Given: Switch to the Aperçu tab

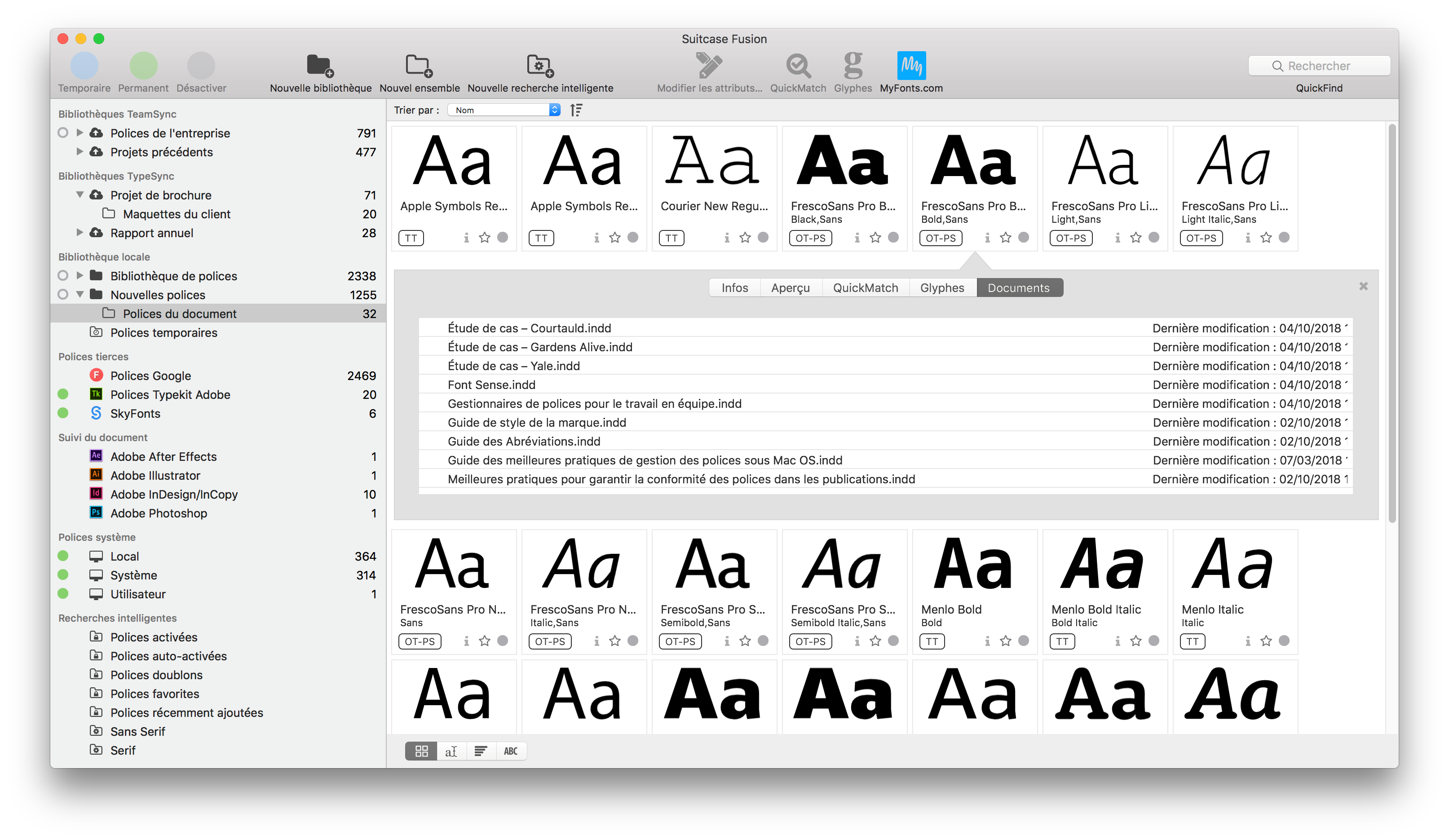Looking at the screenshot, I should (x=790, y=286).
